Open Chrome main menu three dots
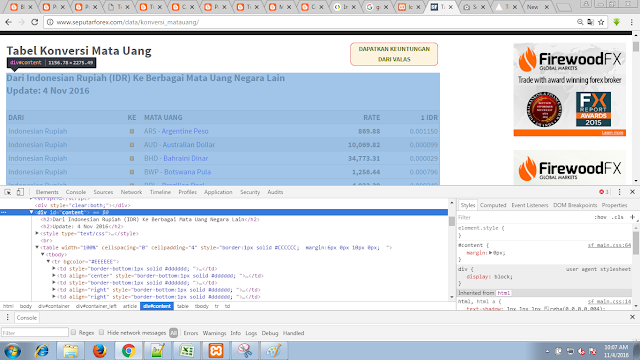The width and height of the screenshot is (640, 360). click(631, 22)
